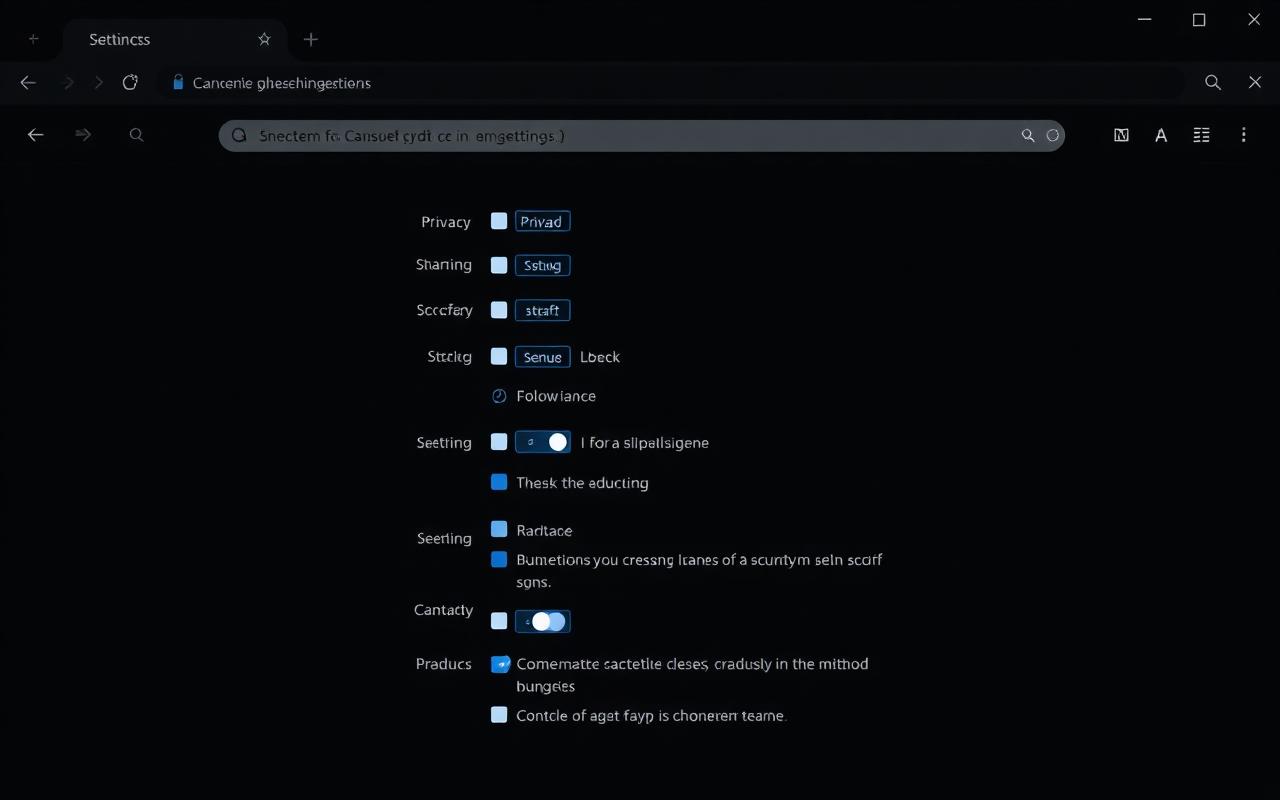Check the 'Thesk the aducting' checkbox

pyautogui.click(x=499, y=482)
